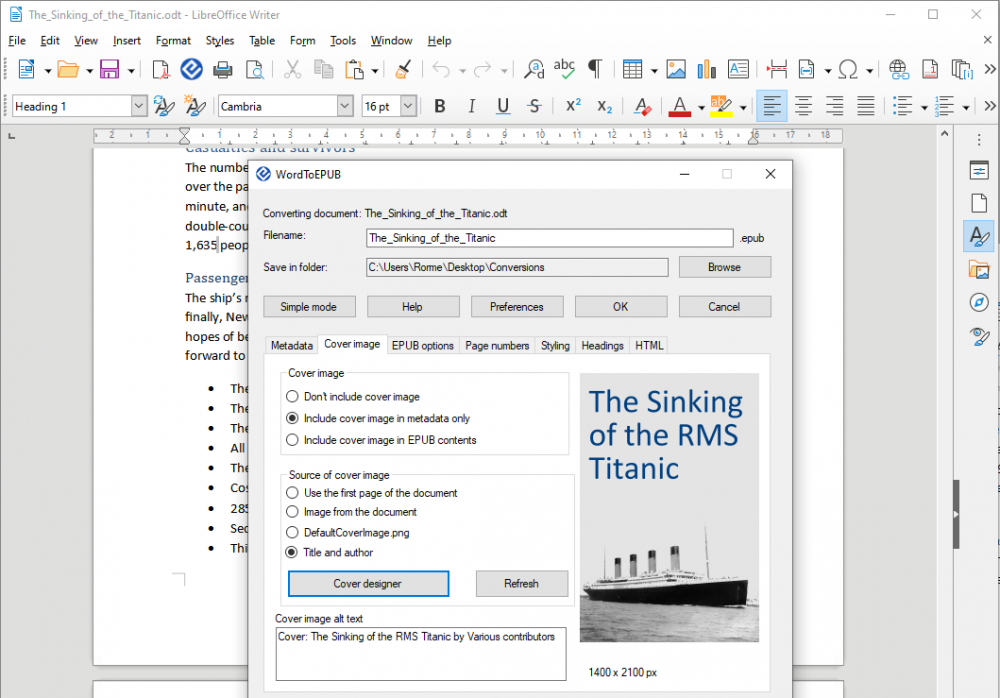The width and height of the screenshot is (1000, 698).
Task: Choose Image from the document option
Action: pyautogui.click(x=351, y=512)
